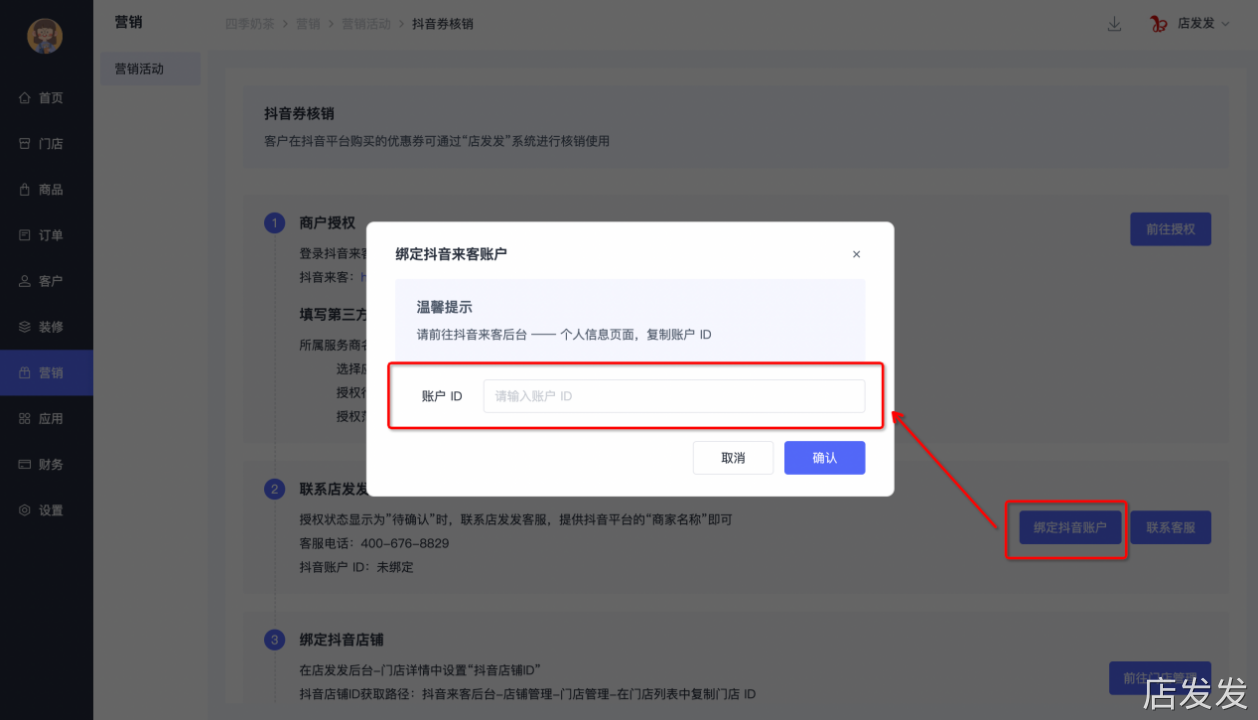Click the 营销活动 breadcrumb link
Screen dimensions: 1258x720
[x=366, y=23]
